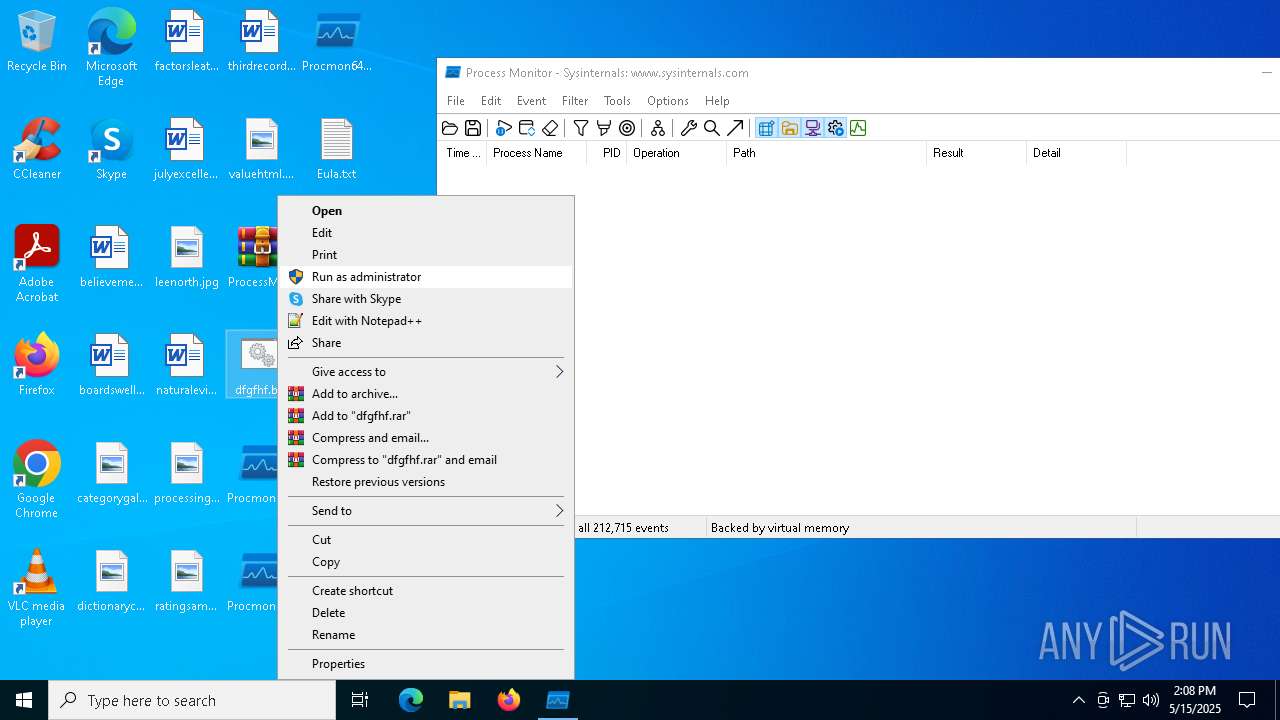Choose Edit with Notepad++
Viewport: 1280px width, 720px height.
tap(426, 321)
